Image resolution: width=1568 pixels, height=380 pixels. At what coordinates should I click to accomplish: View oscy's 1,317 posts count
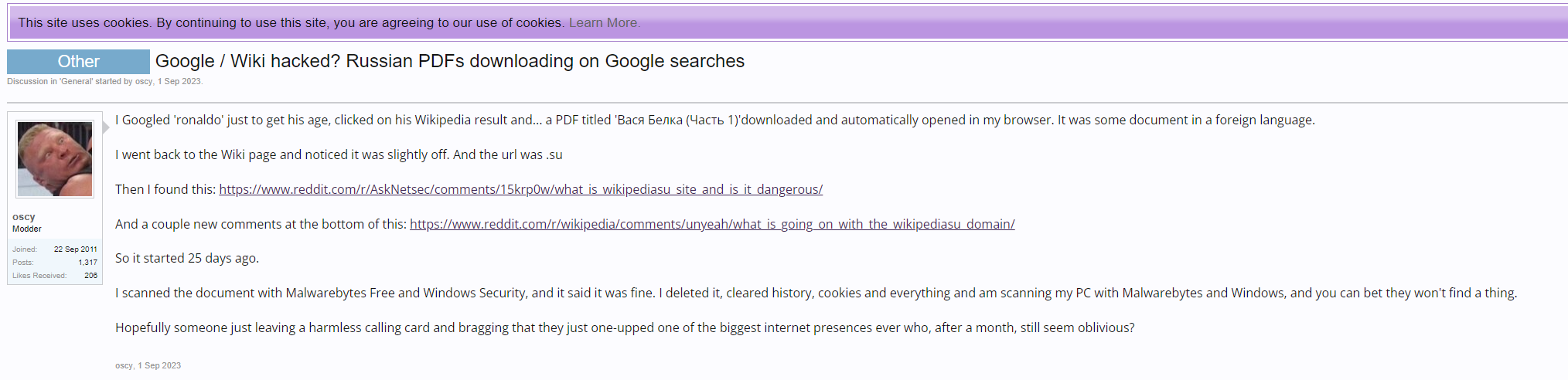coord(87,263)
